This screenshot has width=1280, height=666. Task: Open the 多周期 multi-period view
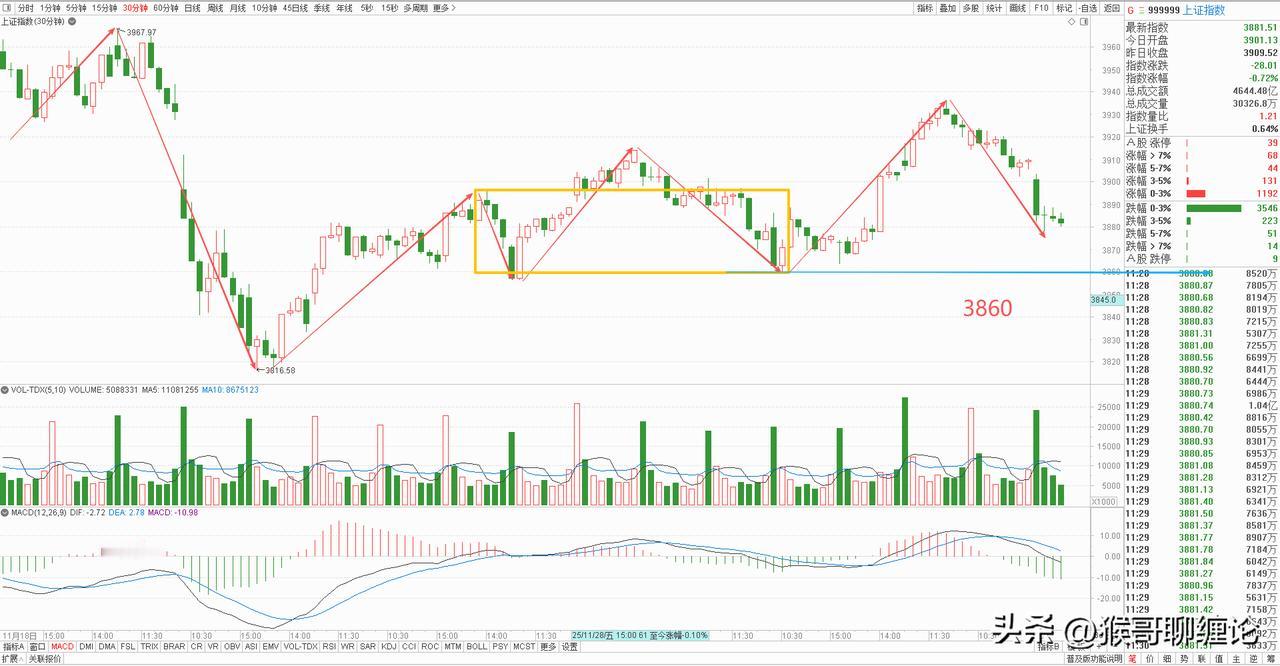pyautogui.click(x=416, y=8)
